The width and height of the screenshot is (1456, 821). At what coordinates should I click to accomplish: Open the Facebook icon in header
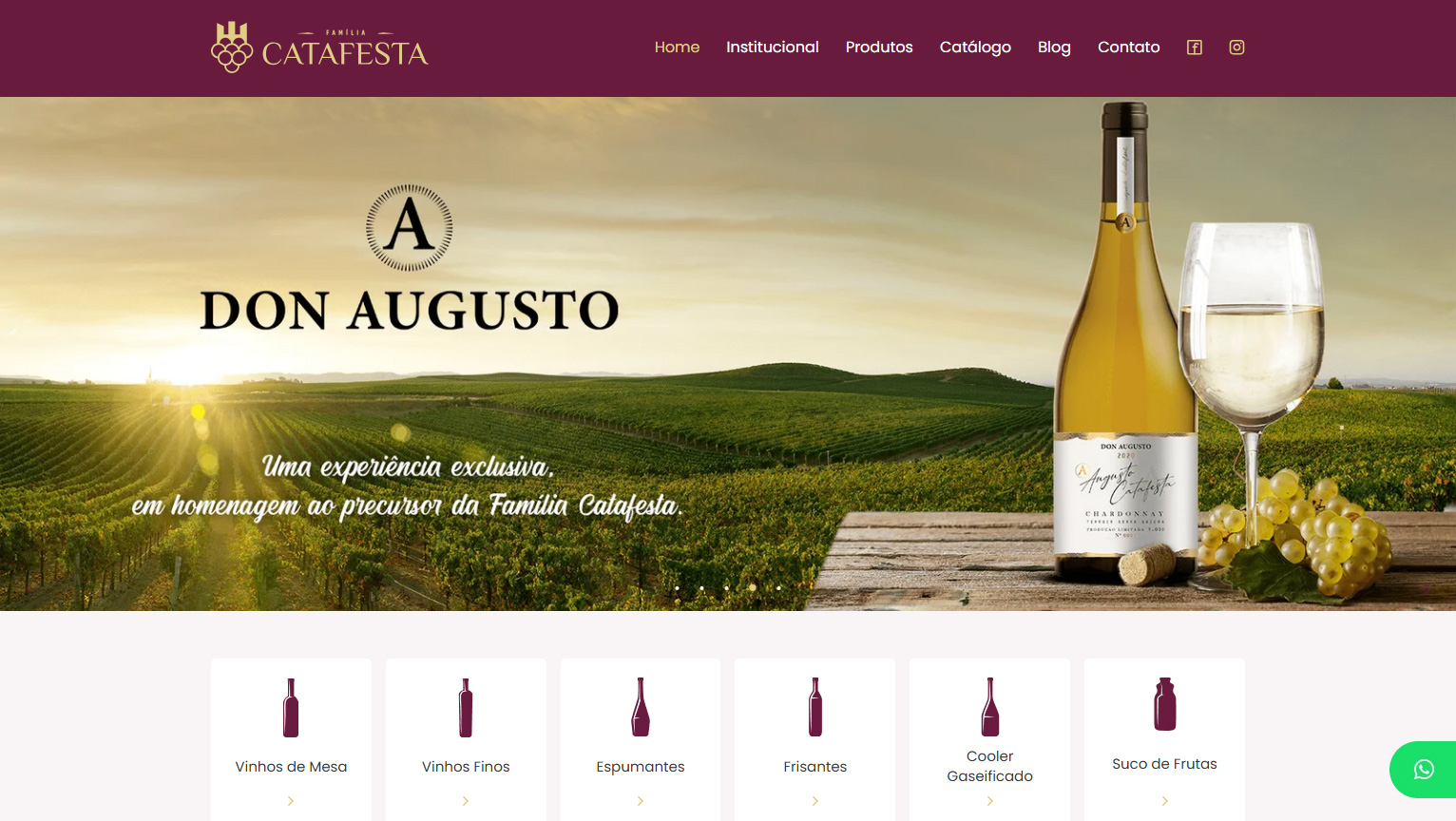[x=1195, y=48]
